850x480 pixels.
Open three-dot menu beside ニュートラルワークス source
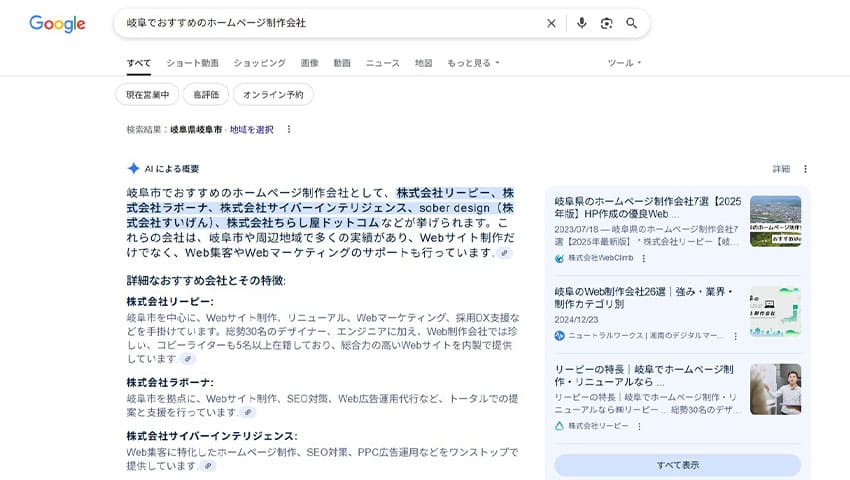click(x=735, y=336)
